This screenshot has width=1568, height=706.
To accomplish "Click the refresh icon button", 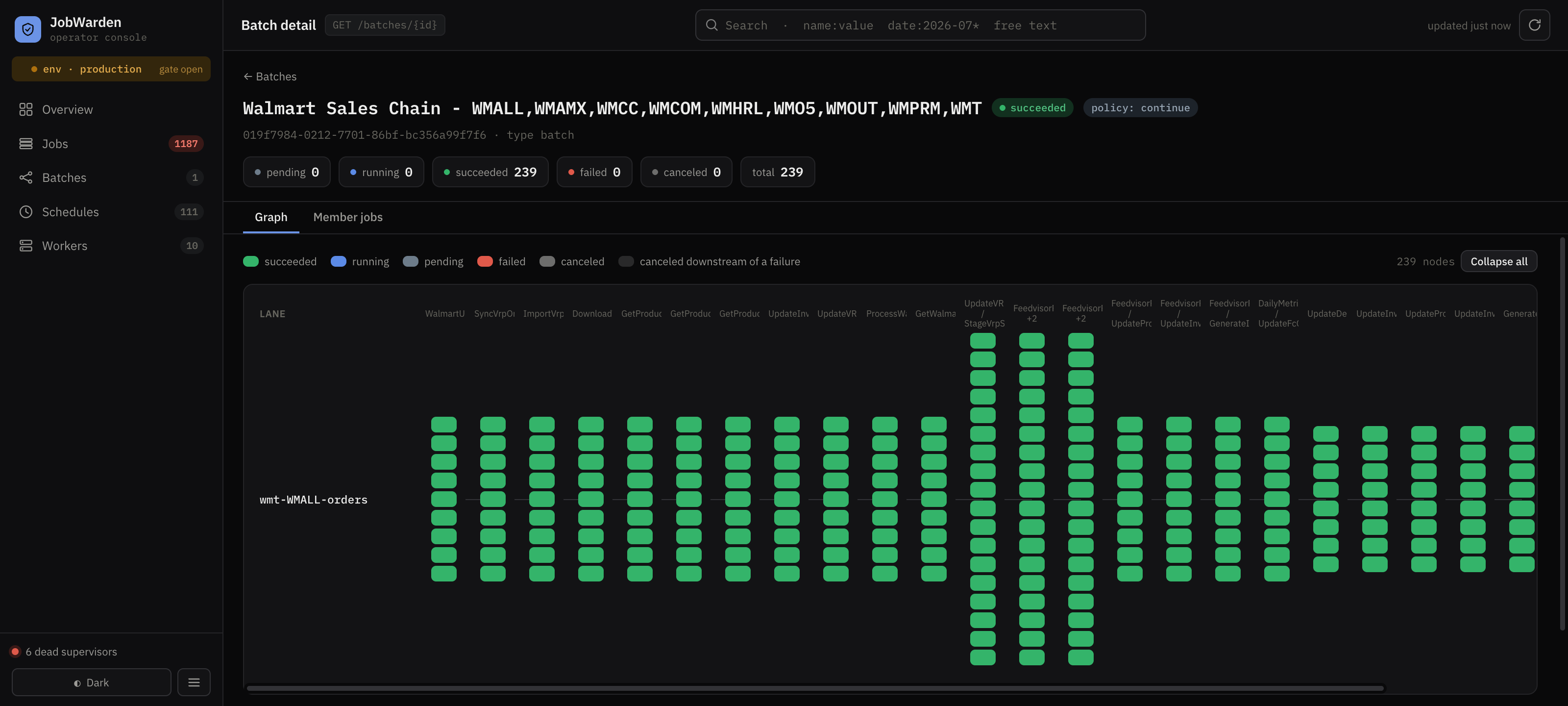I will (1534, 25).
